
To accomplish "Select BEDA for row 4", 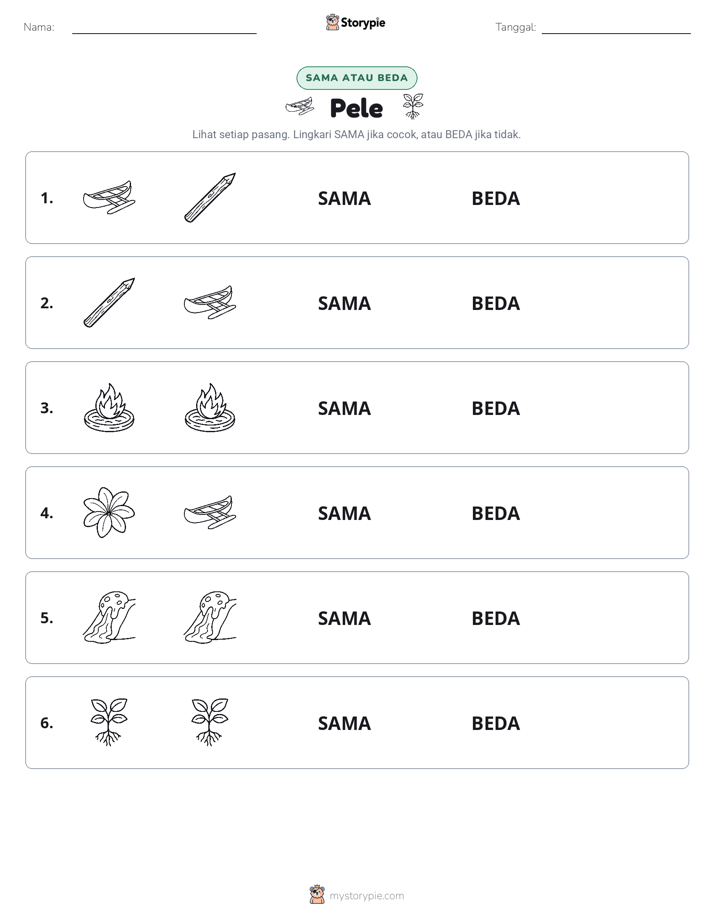I will click(495, 513).
